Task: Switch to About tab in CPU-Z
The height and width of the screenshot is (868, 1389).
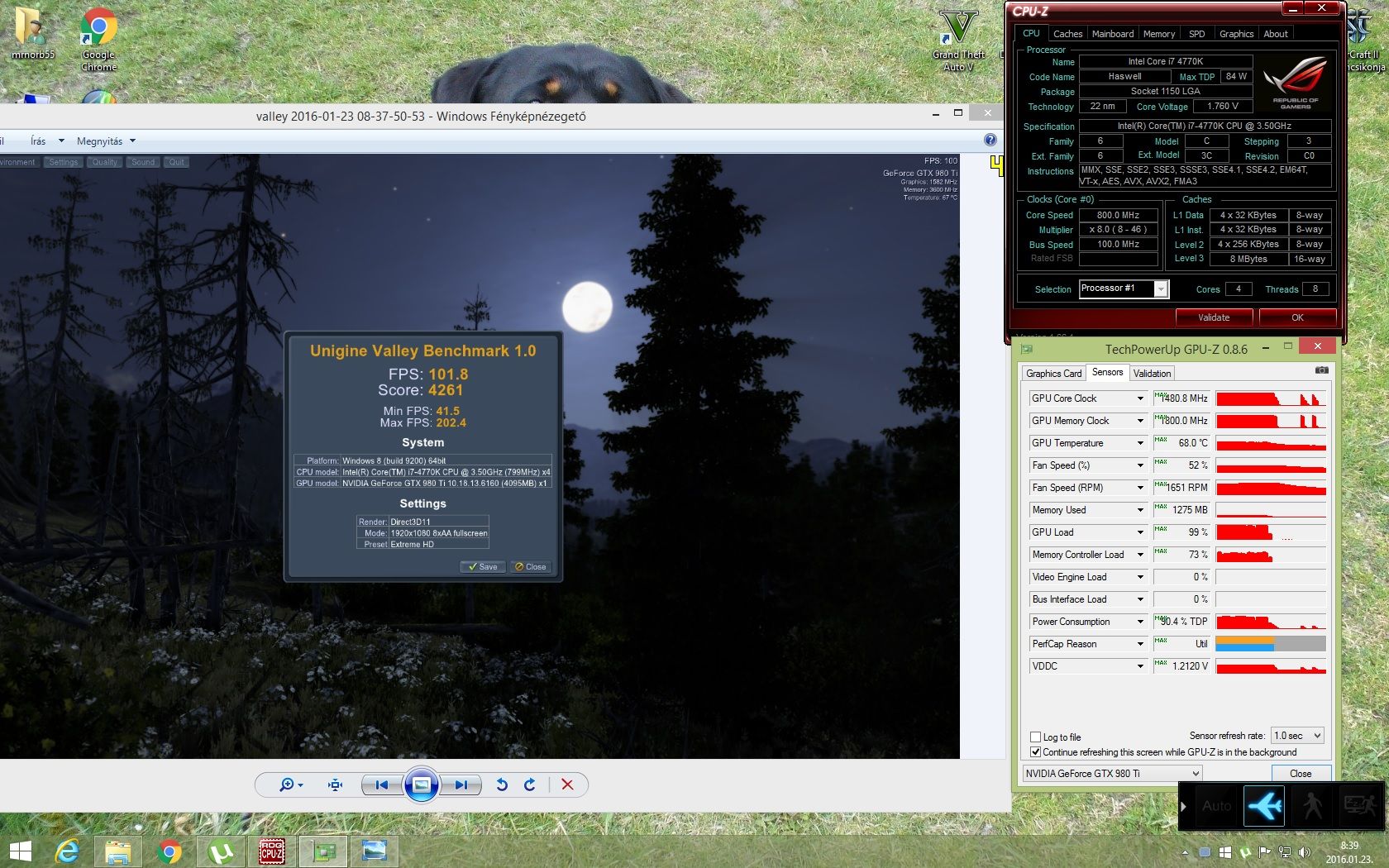Action: (x=1276, y=34)
